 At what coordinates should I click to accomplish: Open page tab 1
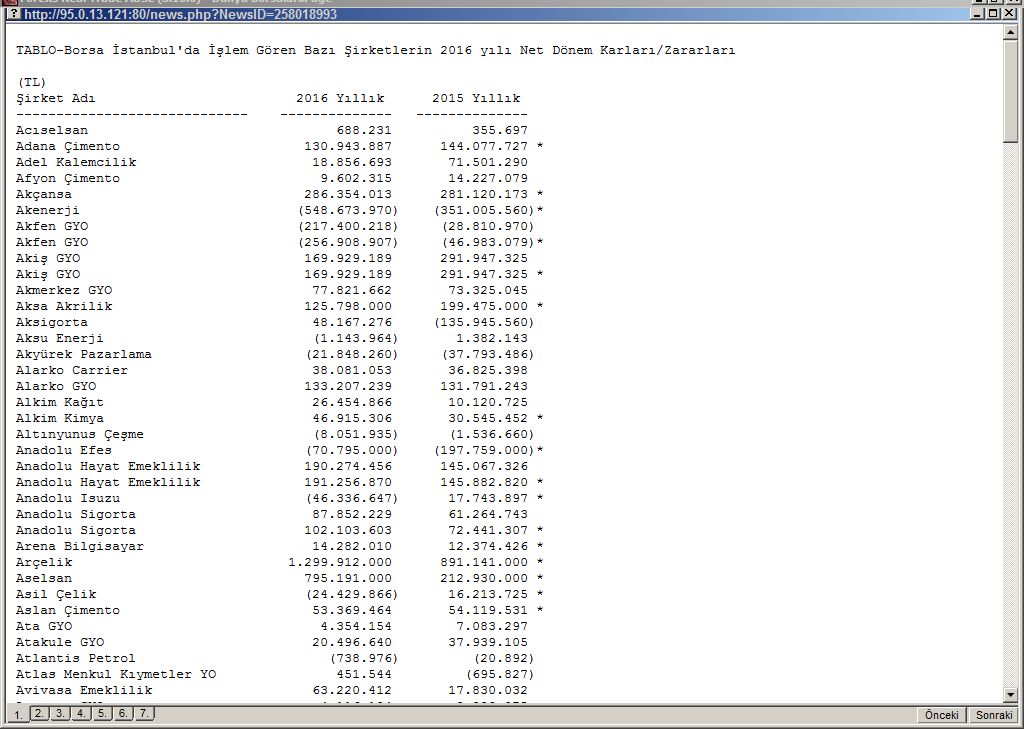[x=19, y=715]
